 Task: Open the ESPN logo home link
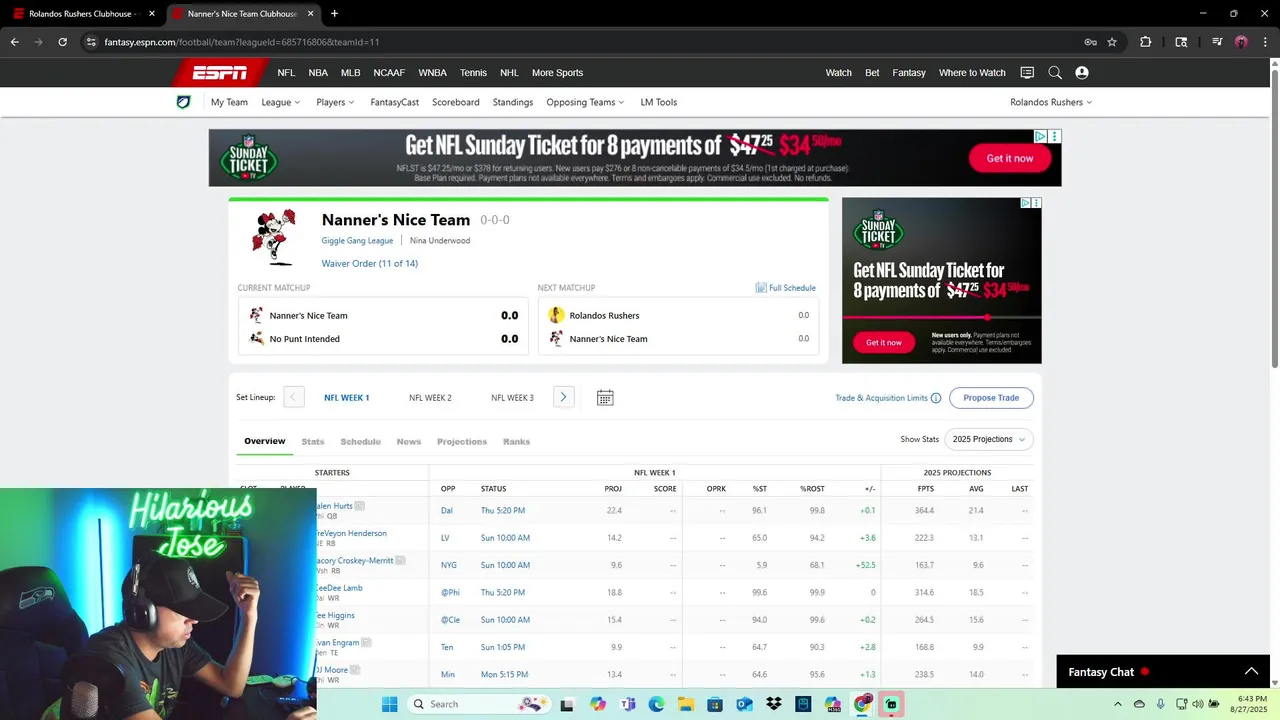pyautogui.click(x=220, y=73)
